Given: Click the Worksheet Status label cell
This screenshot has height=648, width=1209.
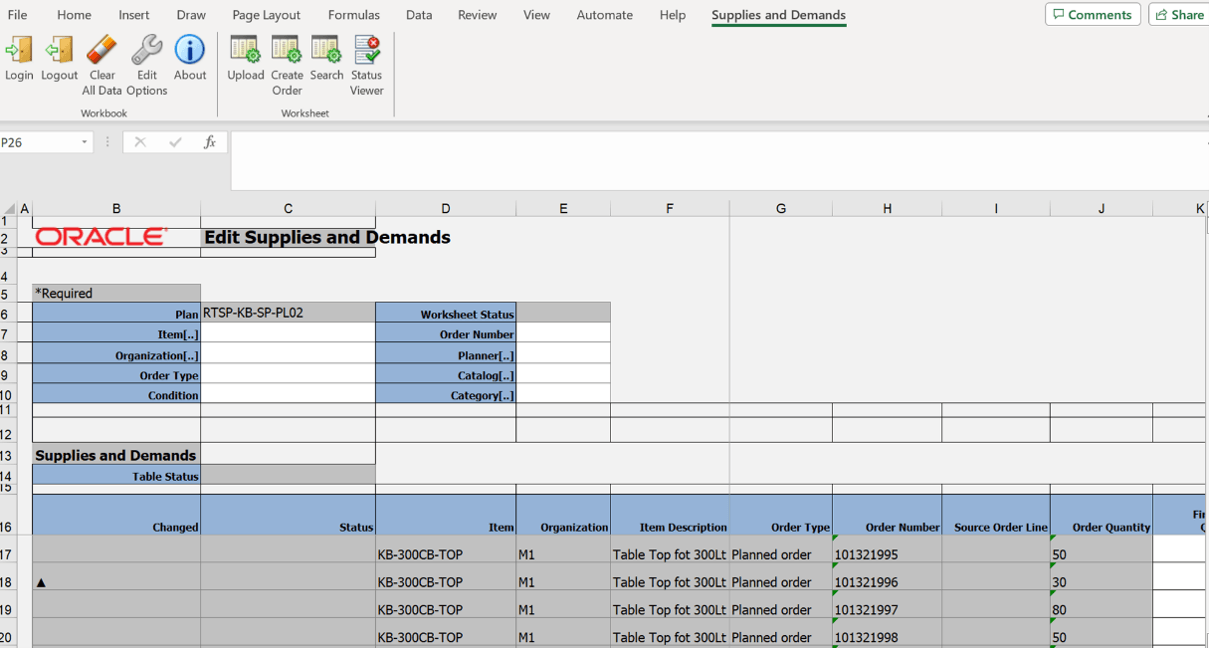Looking at the screenshot, I should point(446,313).
